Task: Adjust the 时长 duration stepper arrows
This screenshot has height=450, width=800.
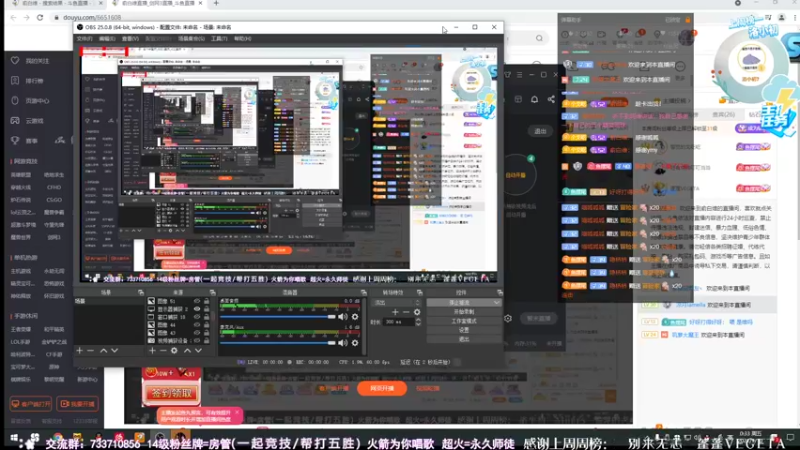Action: pyautogui.click(x=418, y=322)
